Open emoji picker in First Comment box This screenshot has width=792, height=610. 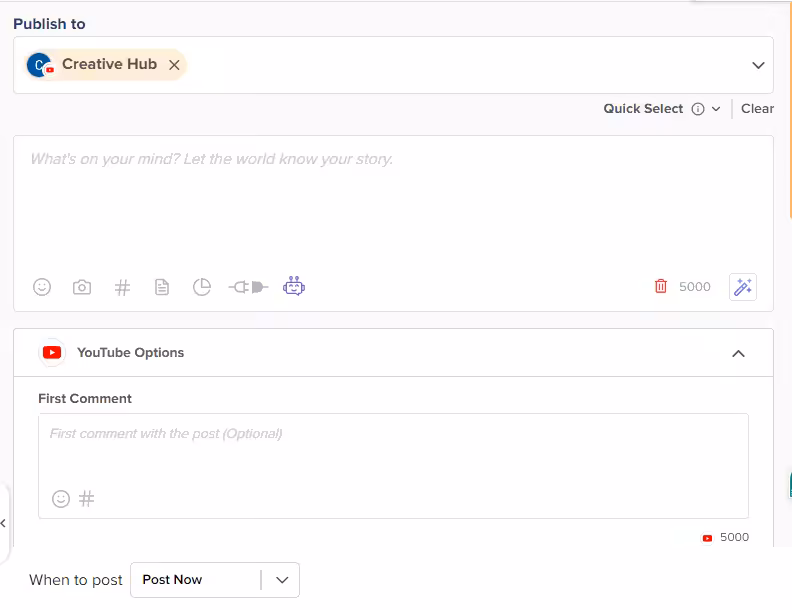click(61, 499)
